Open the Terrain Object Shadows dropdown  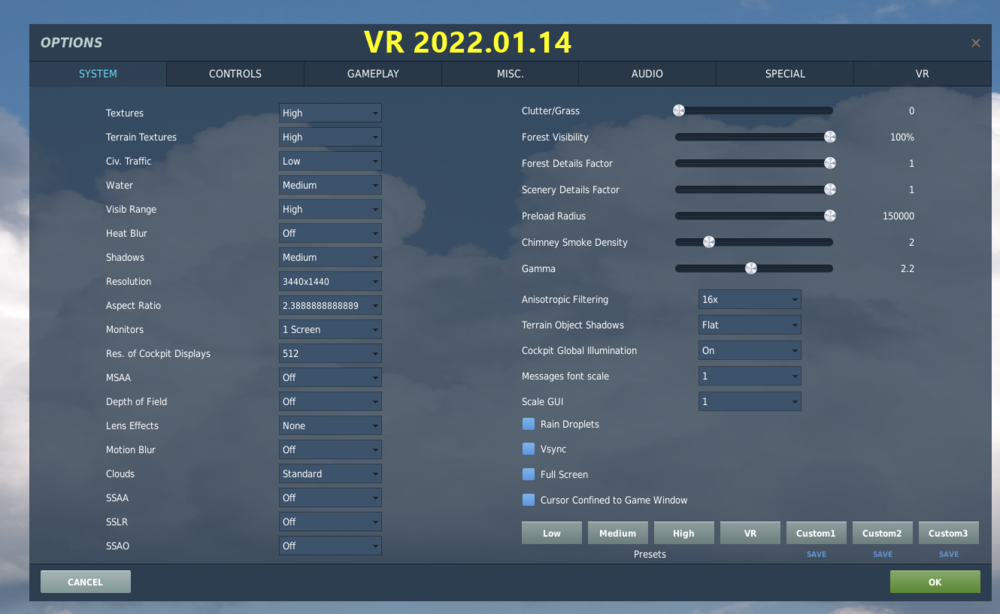tap(748, 324)
